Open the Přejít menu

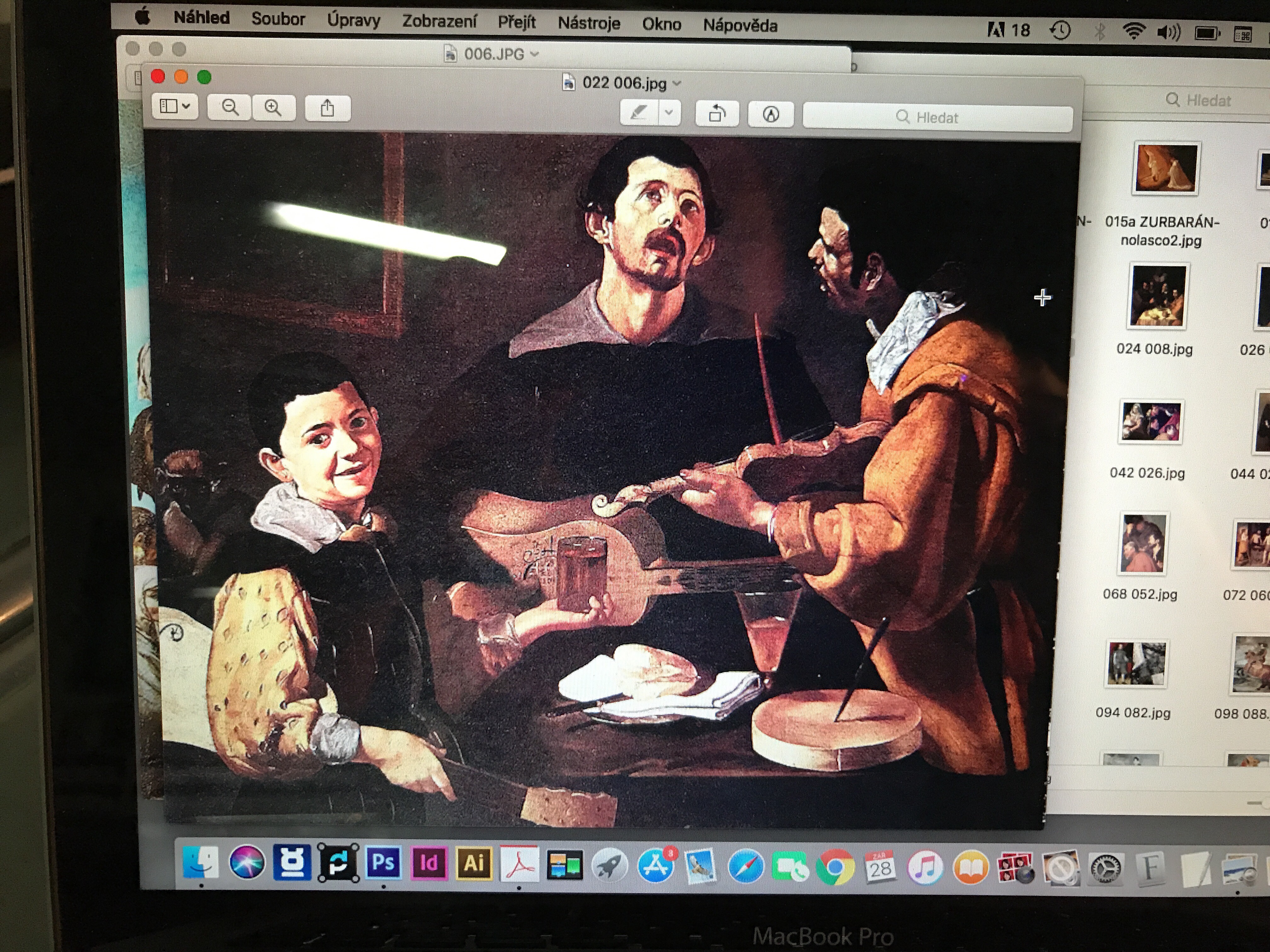[x=517, y=22]
